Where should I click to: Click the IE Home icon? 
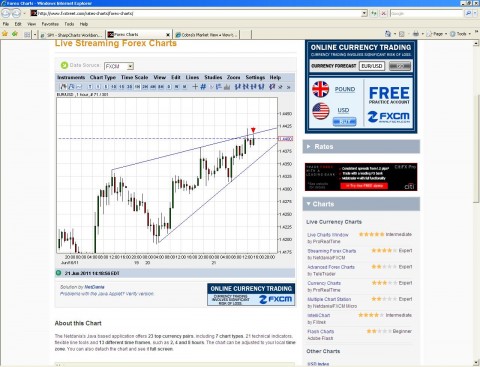pyautogui.click(x=388, y=34)
